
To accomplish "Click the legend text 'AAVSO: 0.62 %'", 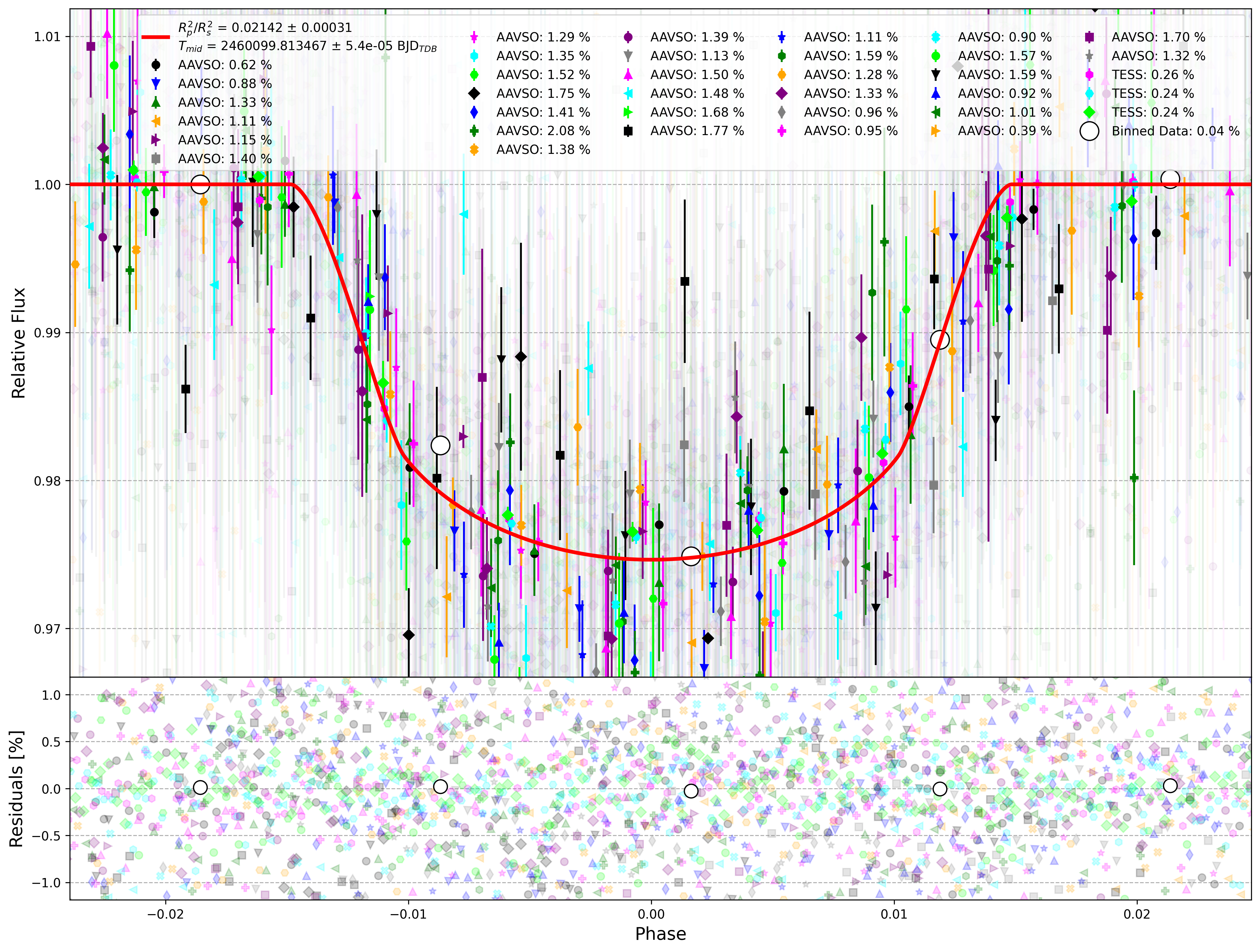I will coord(224,65).
